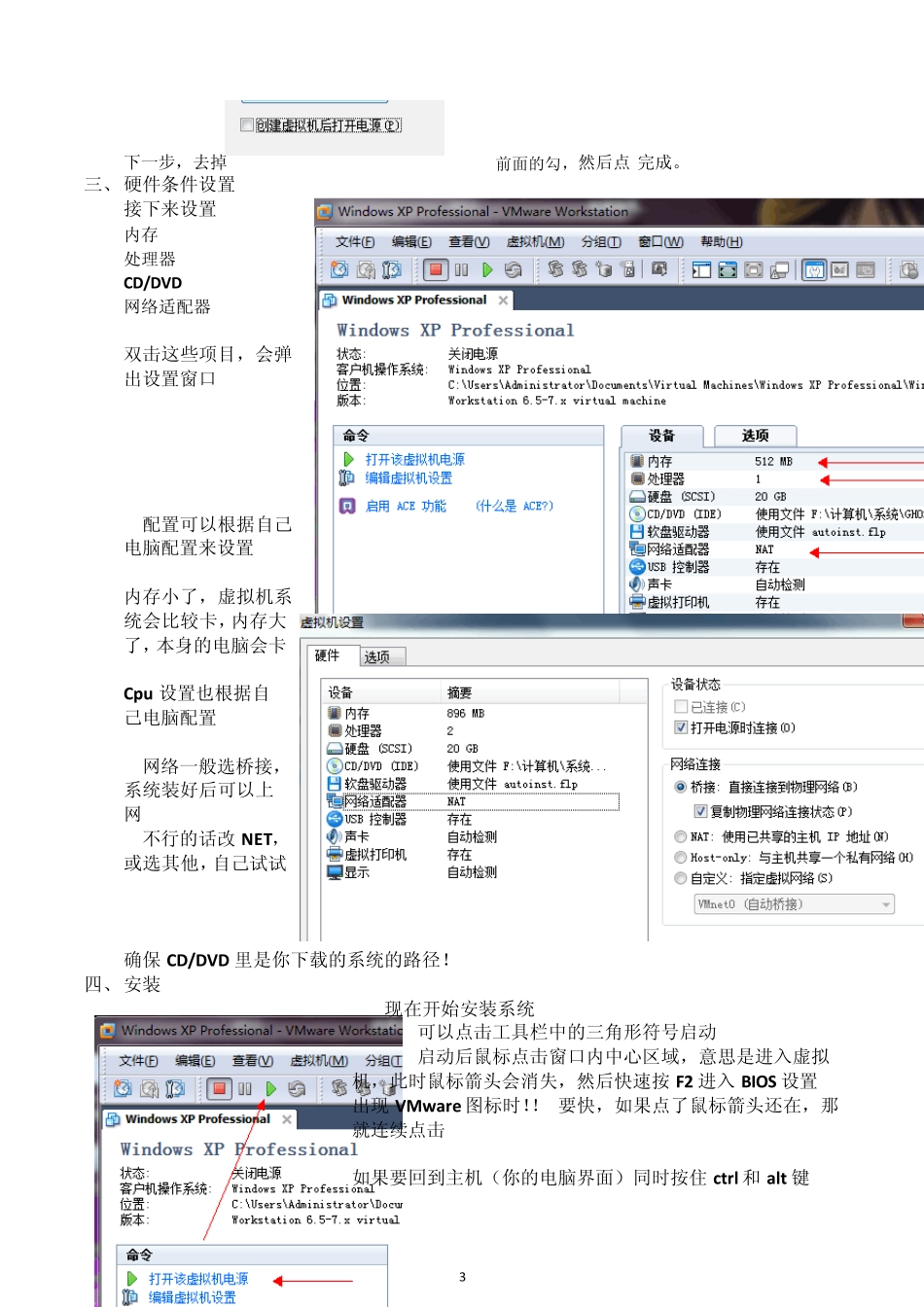Viewport: 924px width, 1307px height.
Task: Open the 虚拟机(M) menu in upper VMware window
Action: tap(535, 241)
